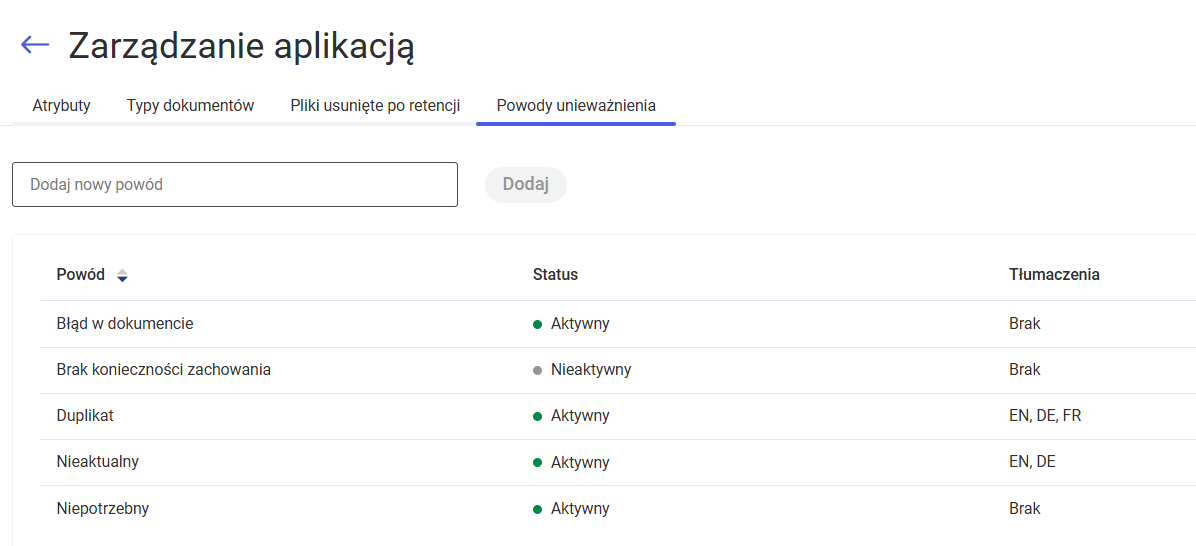
Task: Focus the Dodaj nowy powód field
Action: pos(235,185)
